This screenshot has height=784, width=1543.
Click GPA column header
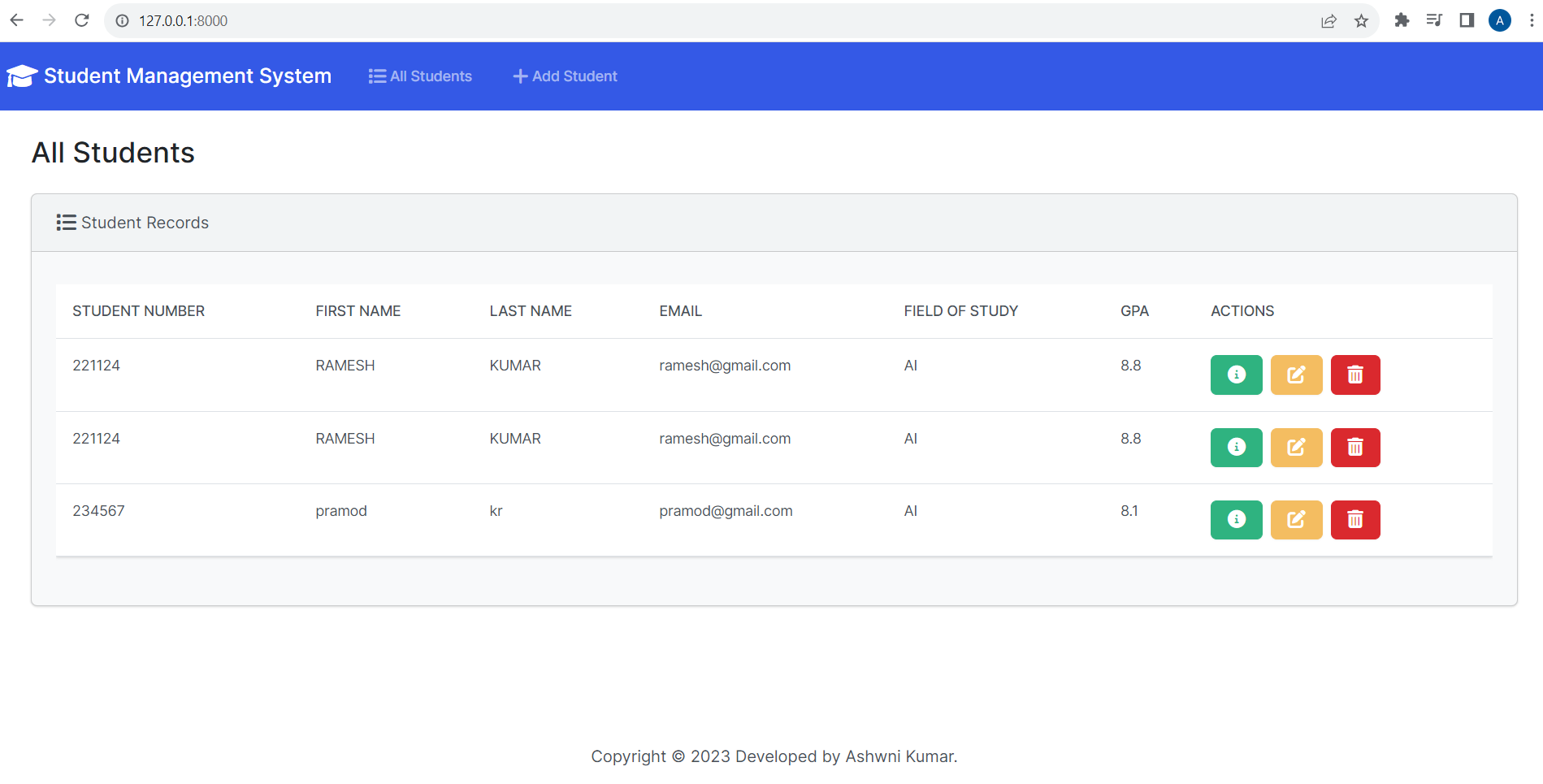coord(1134,311)
